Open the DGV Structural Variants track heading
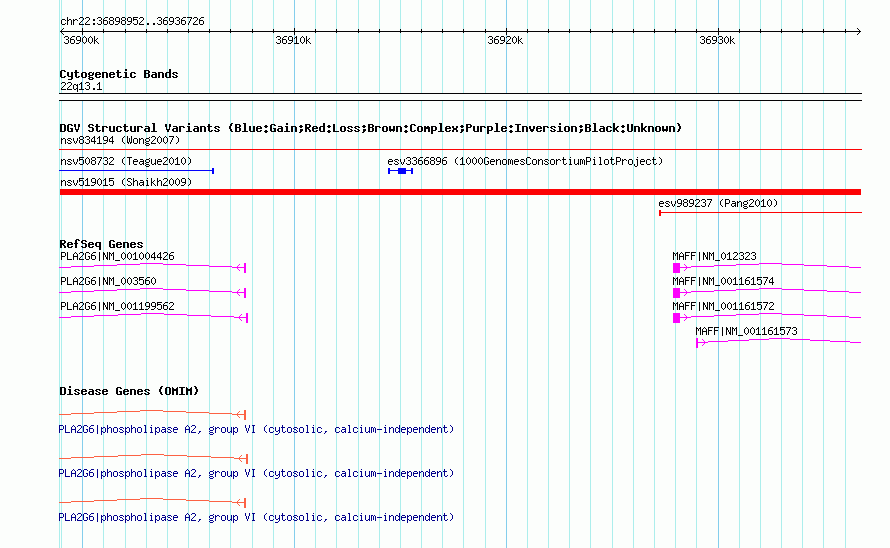 pos(370,128)
